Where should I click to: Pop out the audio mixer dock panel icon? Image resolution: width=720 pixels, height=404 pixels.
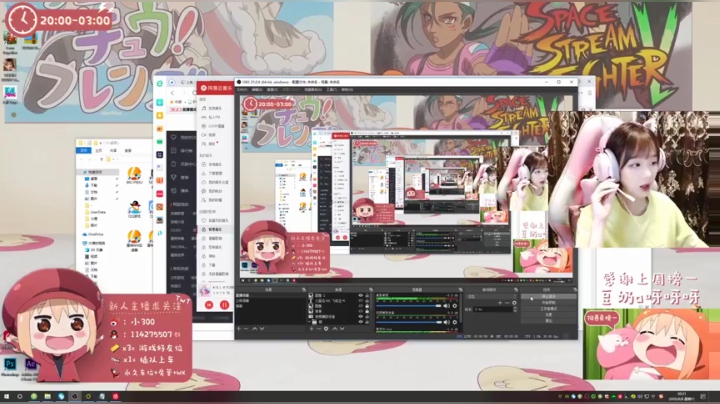point(461,289)
